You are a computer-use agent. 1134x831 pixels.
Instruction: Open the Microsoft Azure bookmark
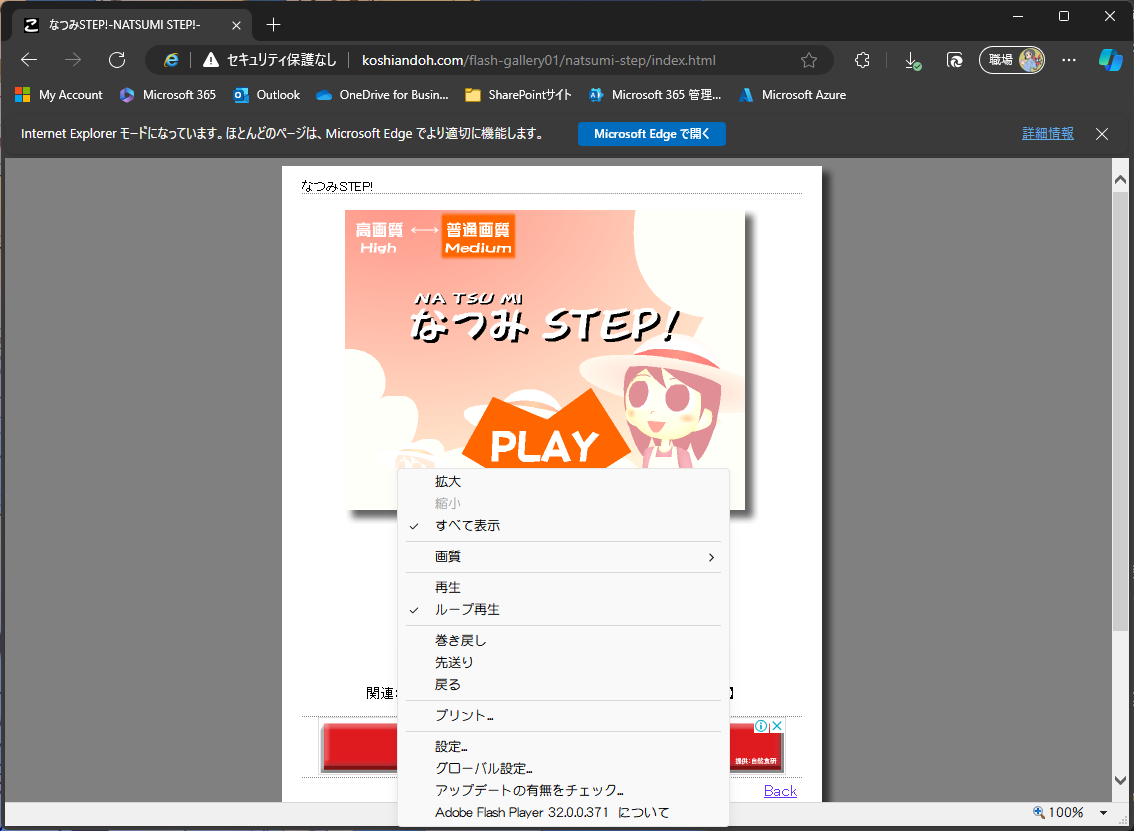point(792,95)
